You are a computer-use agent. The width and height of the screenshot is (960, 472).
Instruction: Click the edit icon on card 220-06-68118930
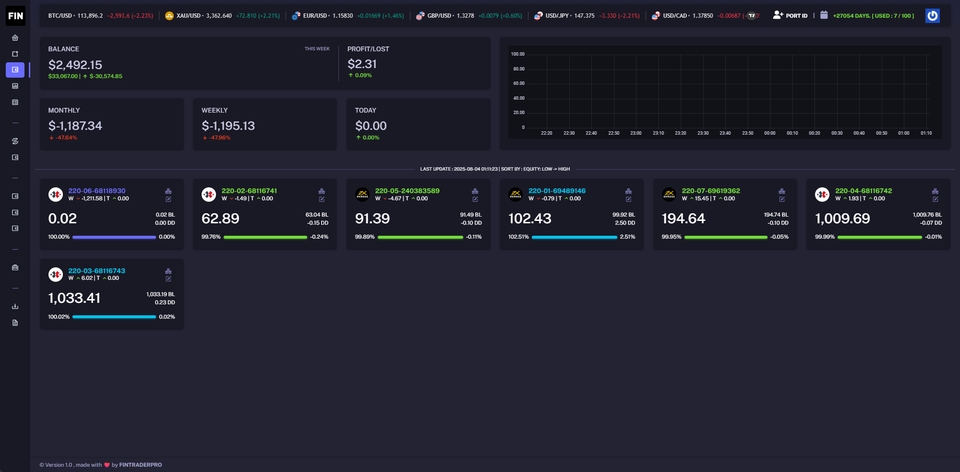168,199
